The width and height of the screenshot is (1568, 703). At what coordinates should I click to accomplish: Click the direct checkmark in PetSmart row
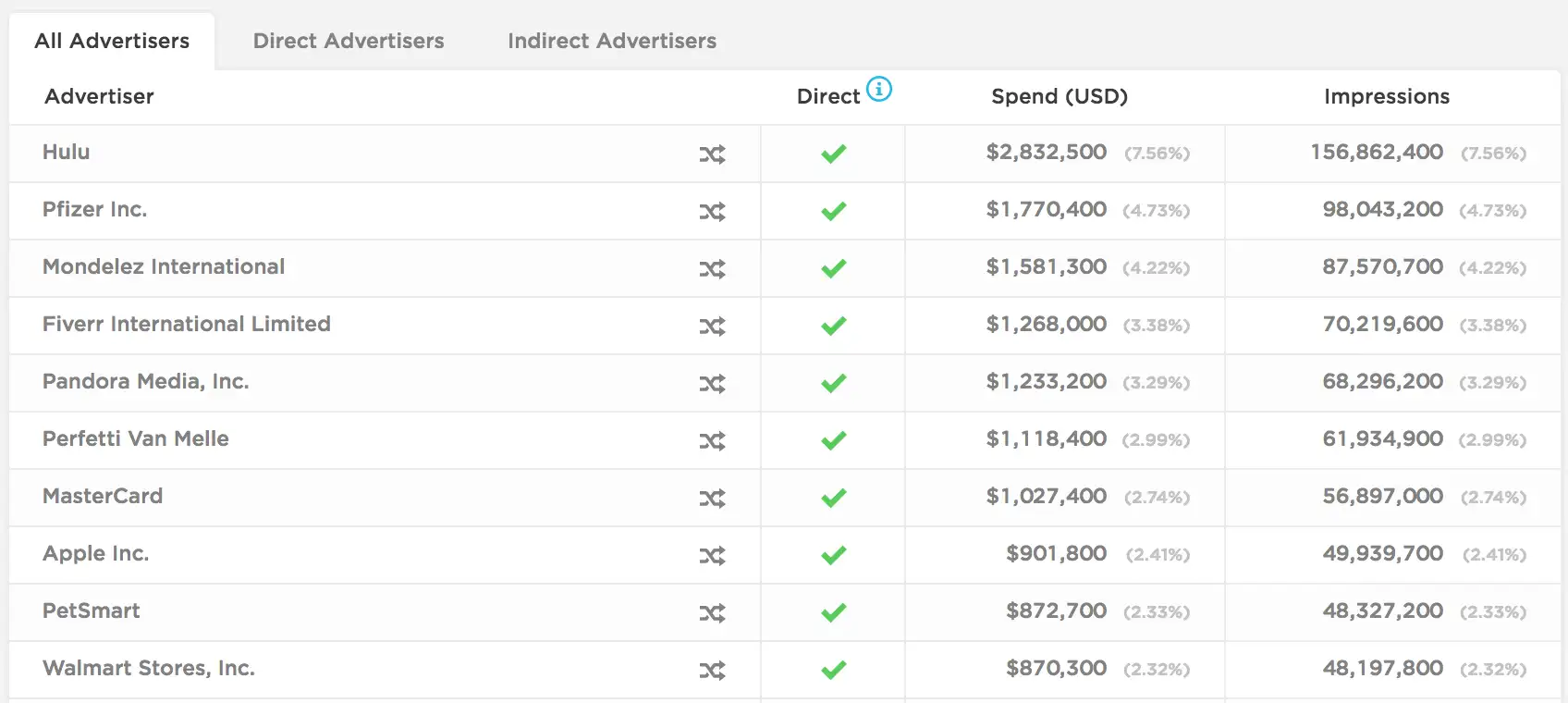(x=834, y=612)
